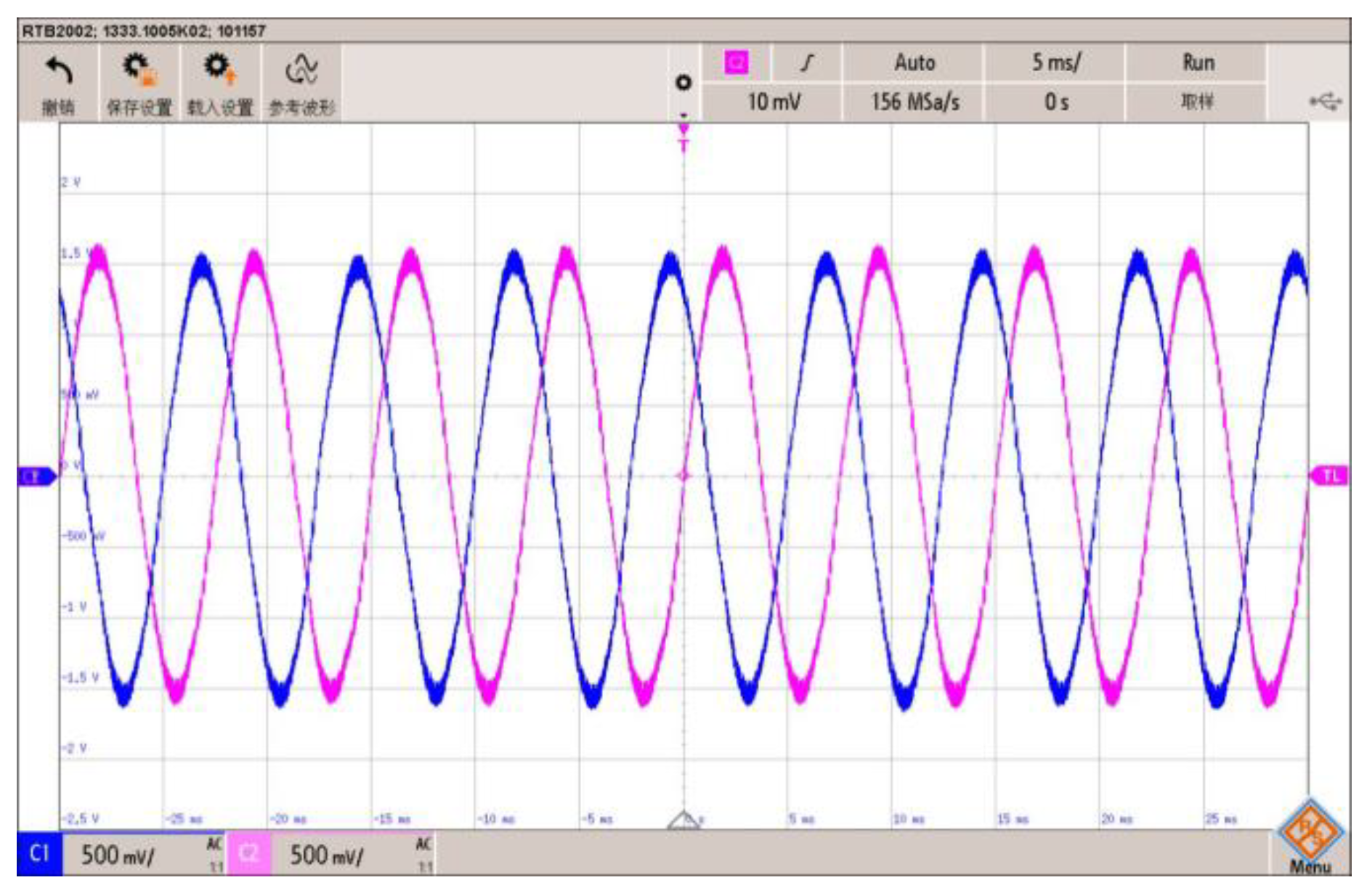The image size is (1367, 896).
Task: Click the TL trigger level marker
Action: [x=1329, y=476]
